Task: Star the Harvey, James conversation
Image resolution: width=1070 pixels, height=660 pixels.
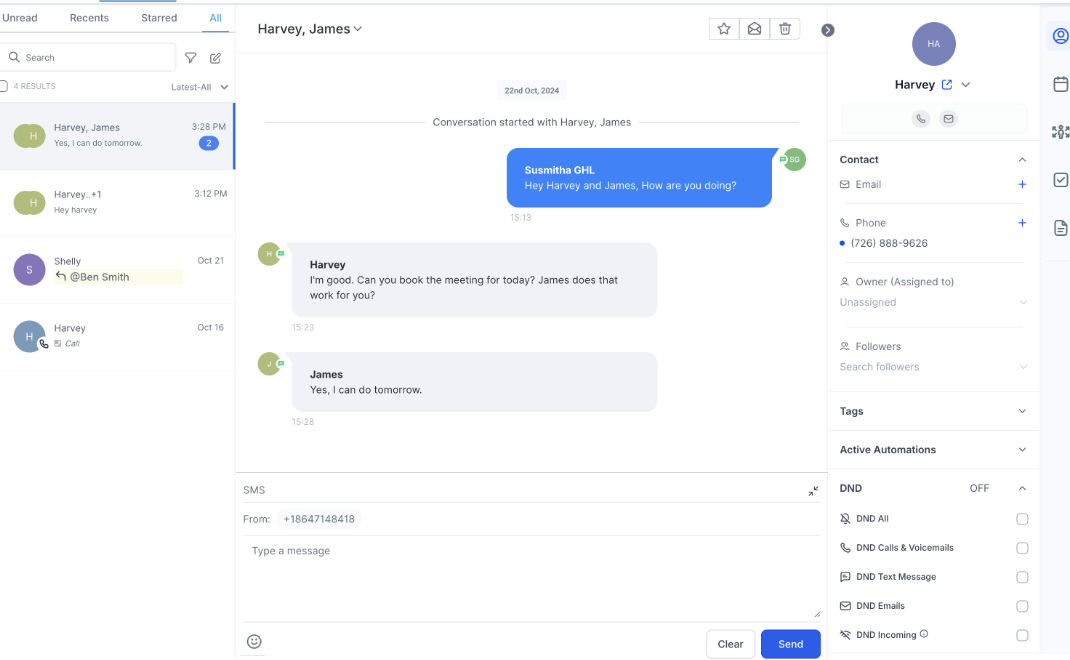Action: pos(723,29)
